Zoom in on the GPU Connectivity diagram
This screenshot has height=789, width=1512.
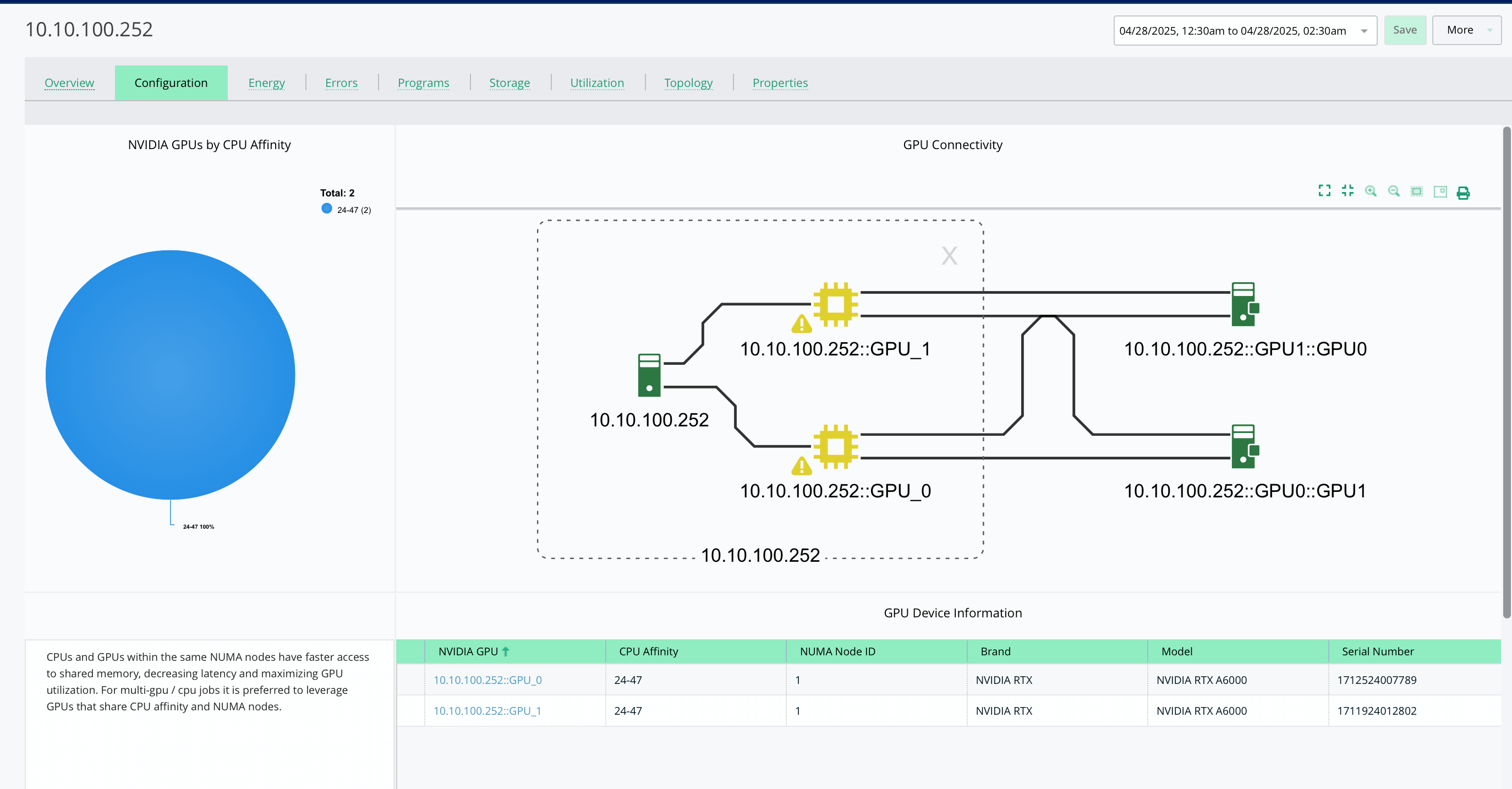(1371, 191)
